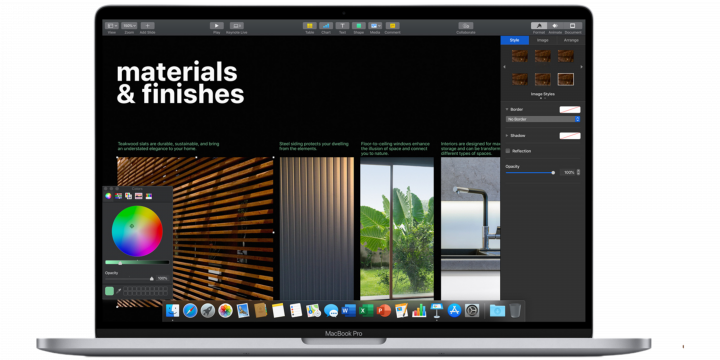Adjust the Colors panel Opacity slider
The height and width of the screenshot is (360, 720).
click(x=129, y=279)
